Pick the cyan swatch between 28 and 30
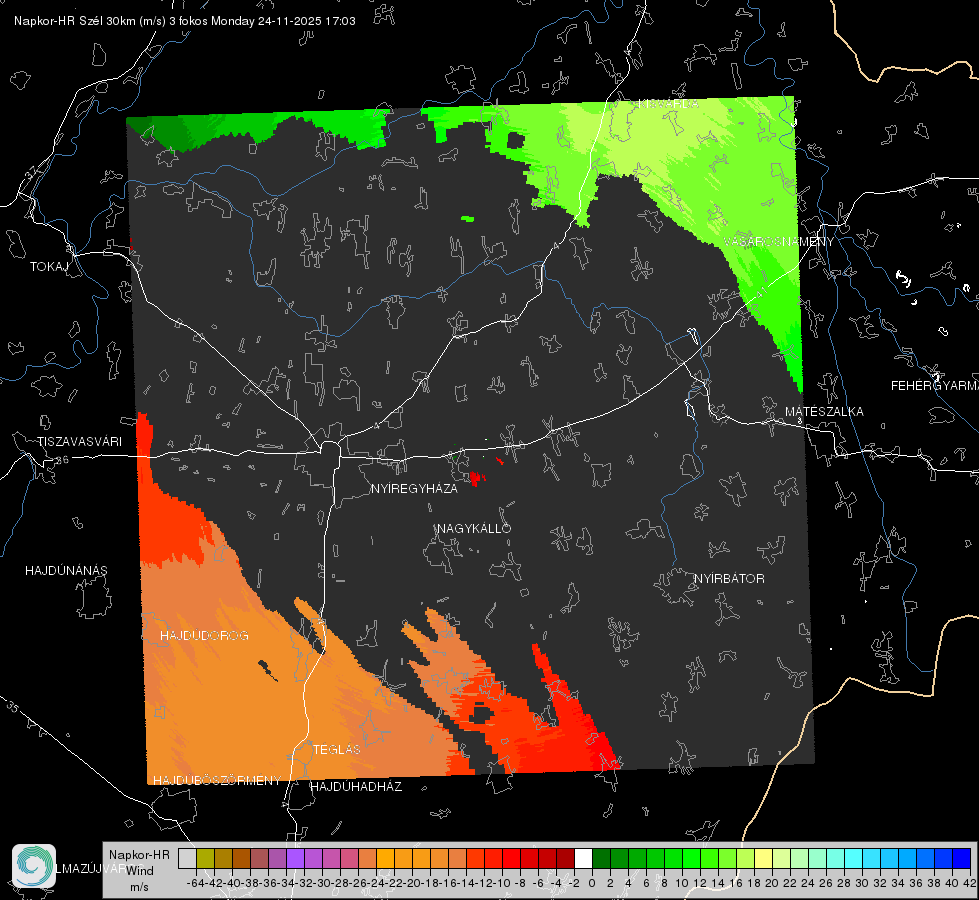 click(854, 859)
